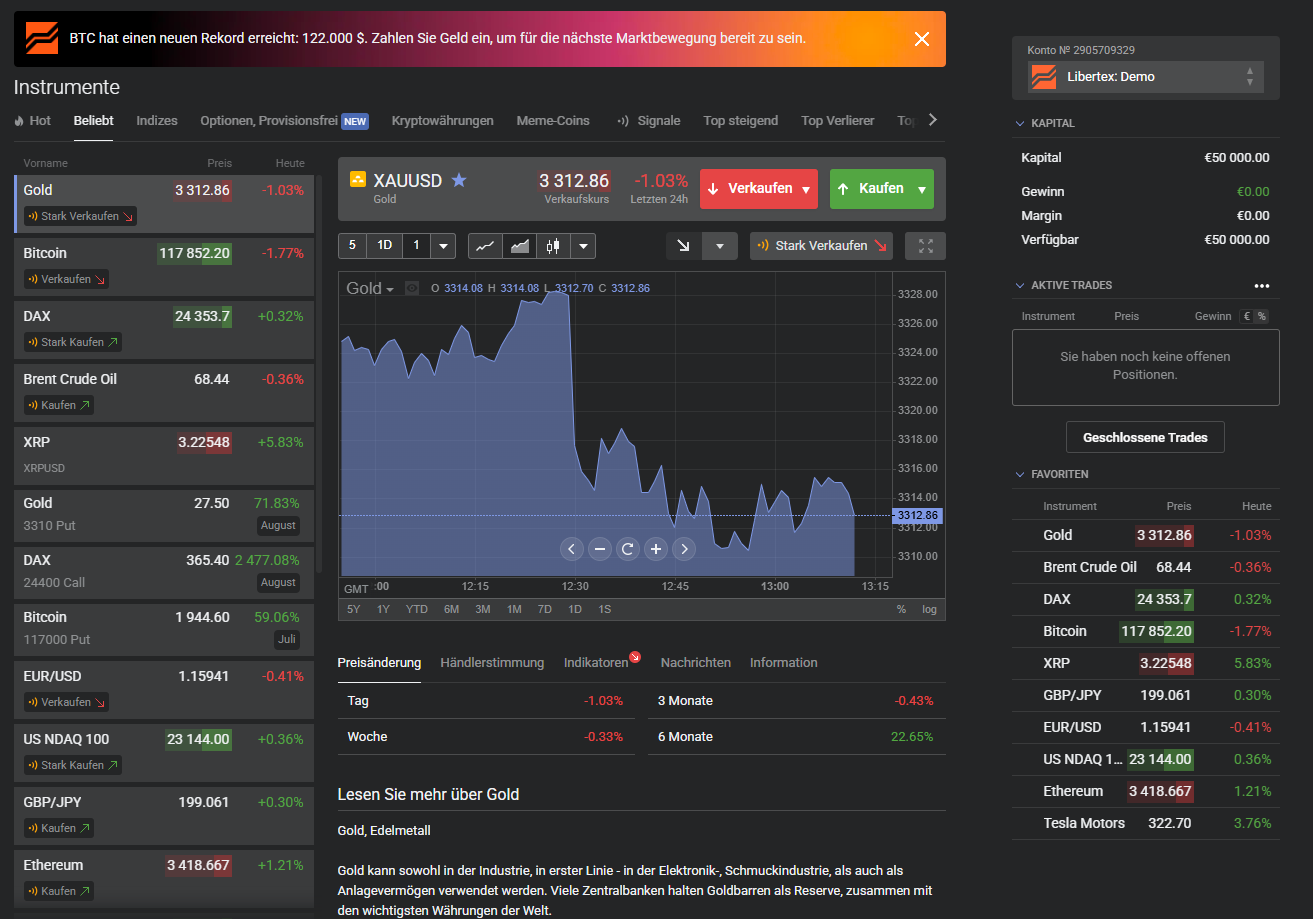Pan chart right with arrow button
The height and width of the screenshot is (919, 1313).
684,548
